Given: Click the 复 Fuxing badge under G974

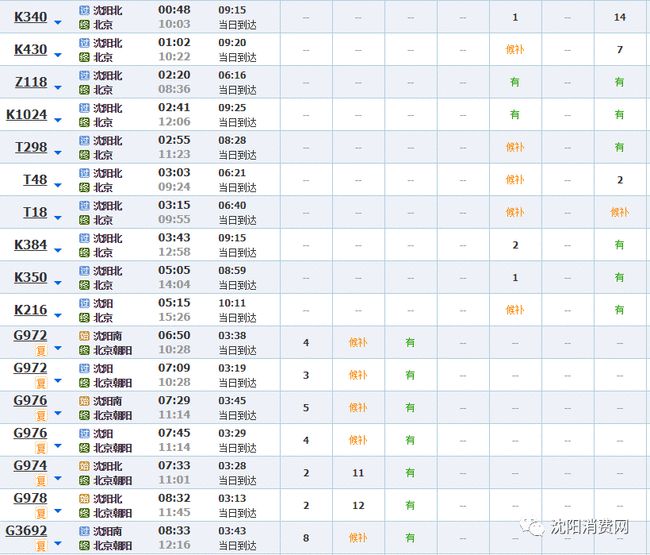Looking at the screenshot, I should click(41, 481).
